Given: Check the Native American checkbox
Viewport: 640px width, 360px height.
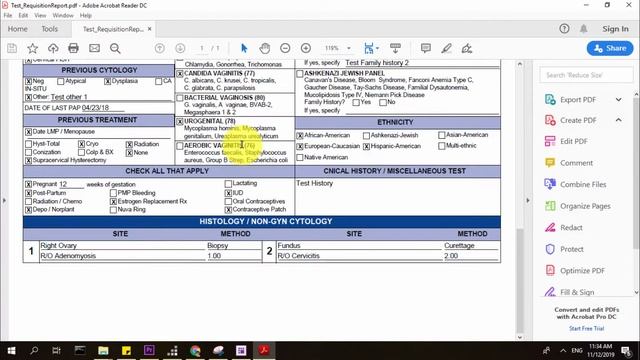Looking at the screenshot, I should (300, 158).
